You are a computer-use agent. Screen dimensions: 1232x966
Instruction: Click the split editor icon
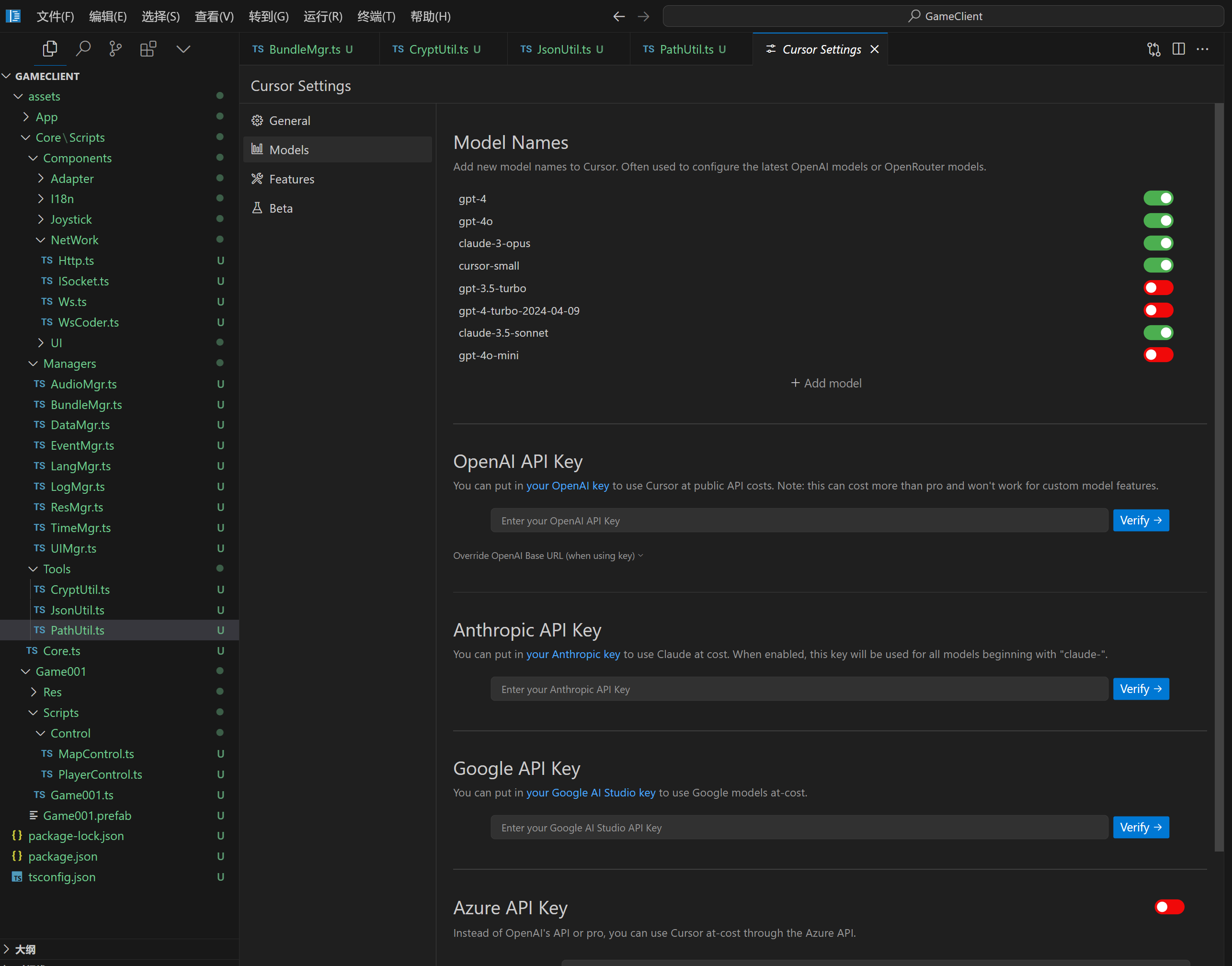tap(1178, 49)
